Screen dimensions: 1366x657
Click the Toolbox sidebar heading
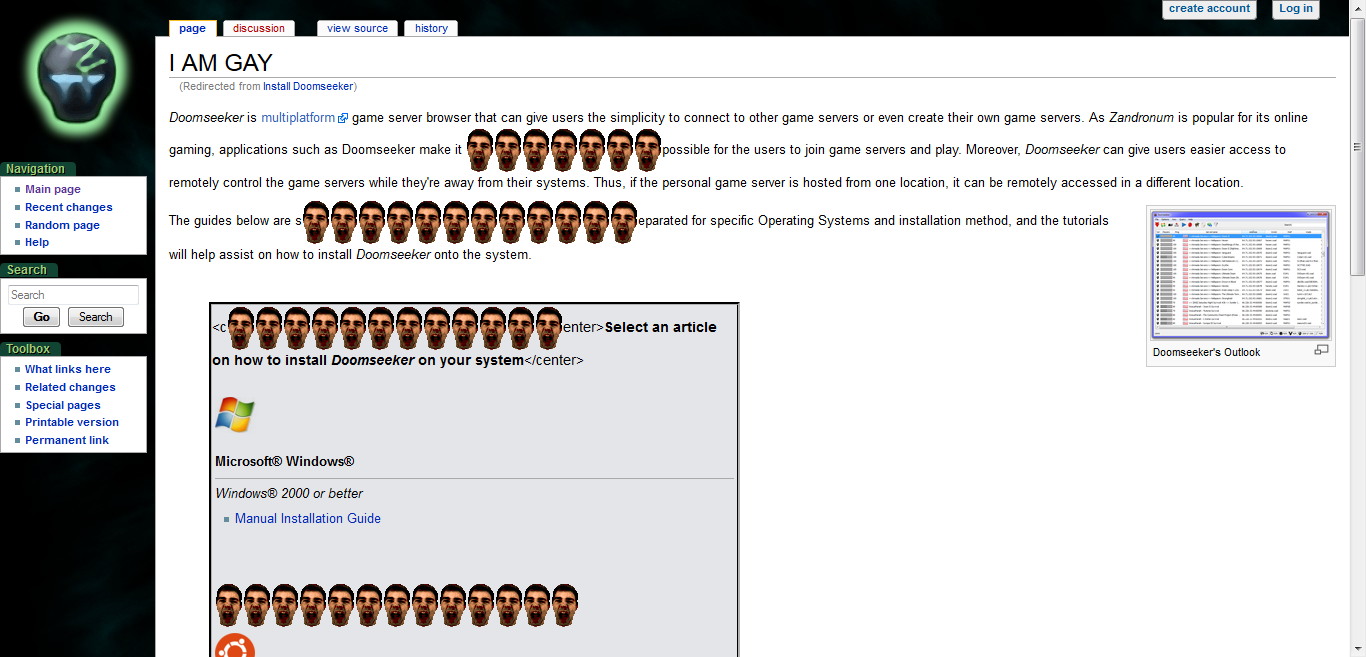pyautogui.click(x=28, y=349)
